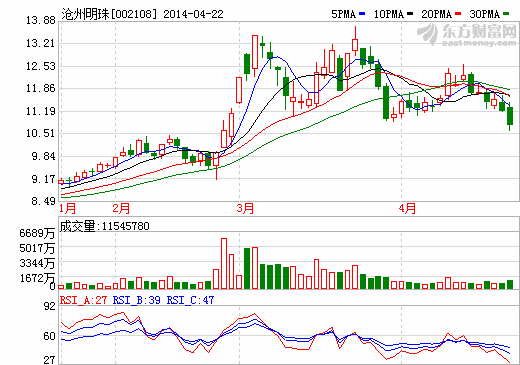Click the RSI_C:47 indicator label

tap(190, 300)
